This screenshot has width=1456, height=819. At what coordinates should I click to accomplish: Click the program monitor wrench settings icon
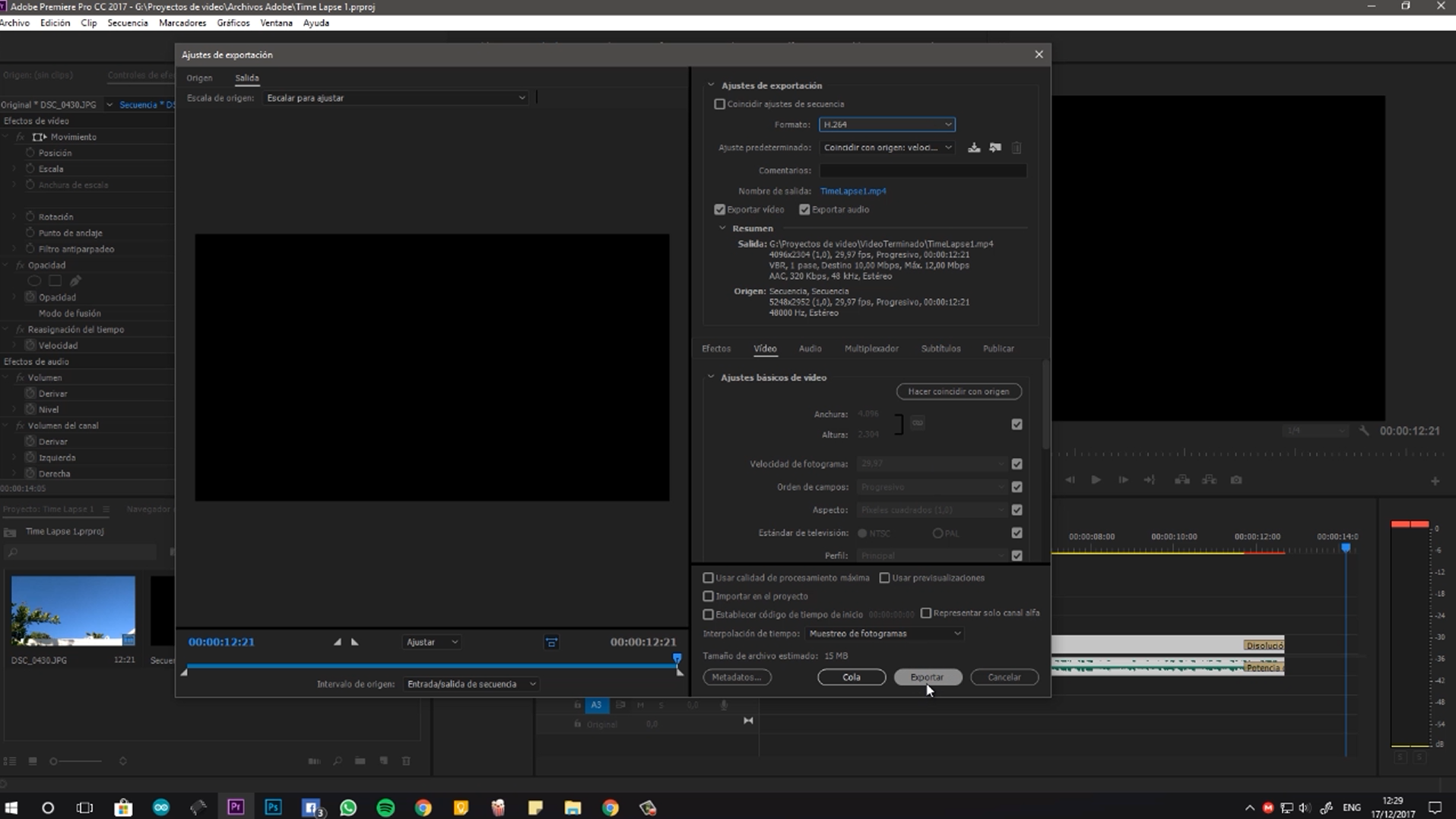1364,431
